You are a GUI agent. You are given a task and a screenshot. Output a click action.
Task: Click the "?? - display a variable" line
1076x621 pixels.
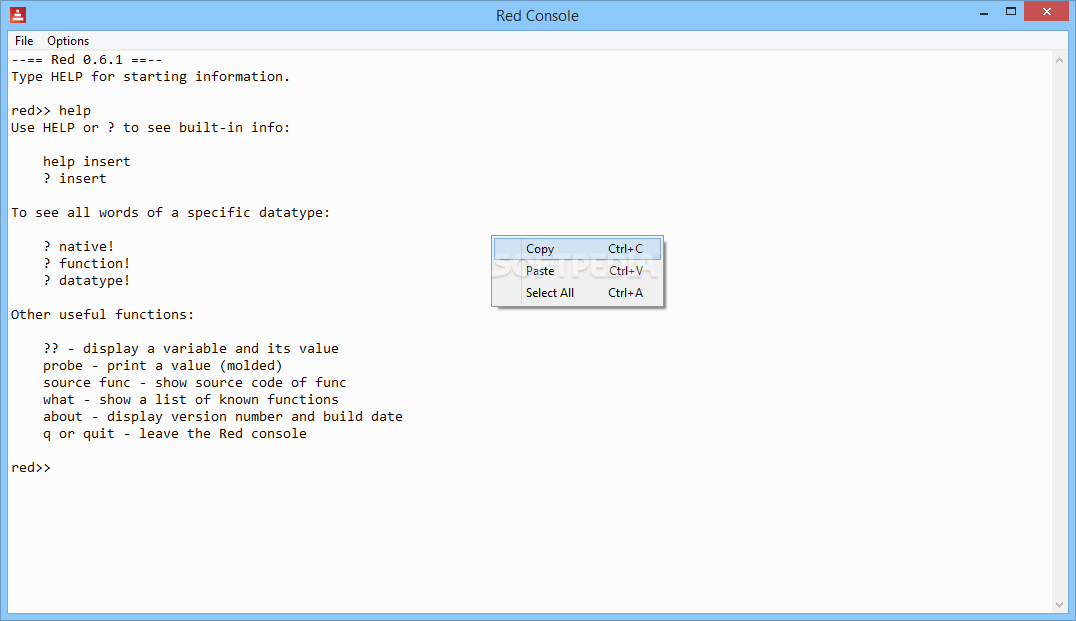click(191, 349)
